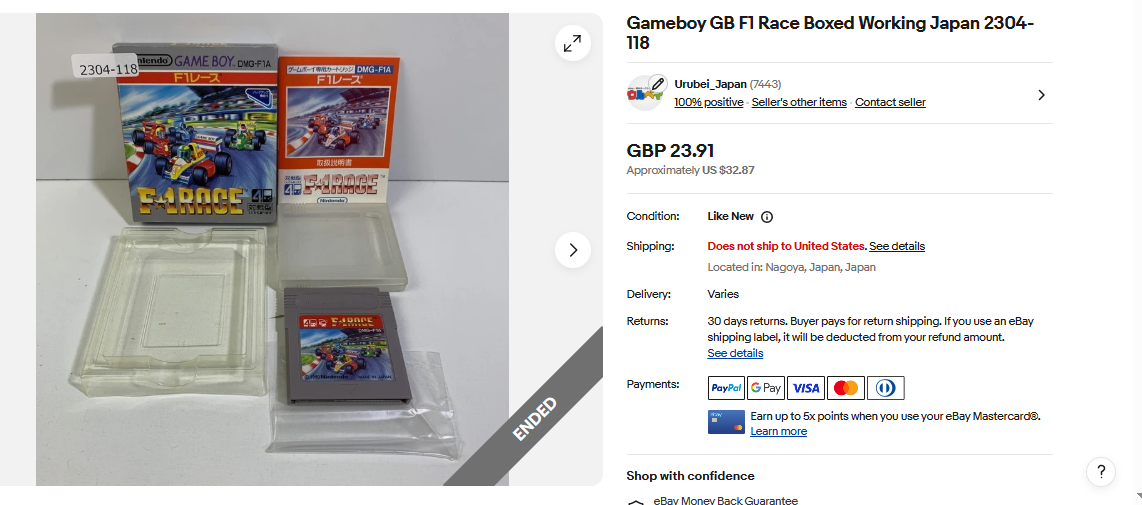
Task: Open returns See details link
Action: (x=735, y=353)
